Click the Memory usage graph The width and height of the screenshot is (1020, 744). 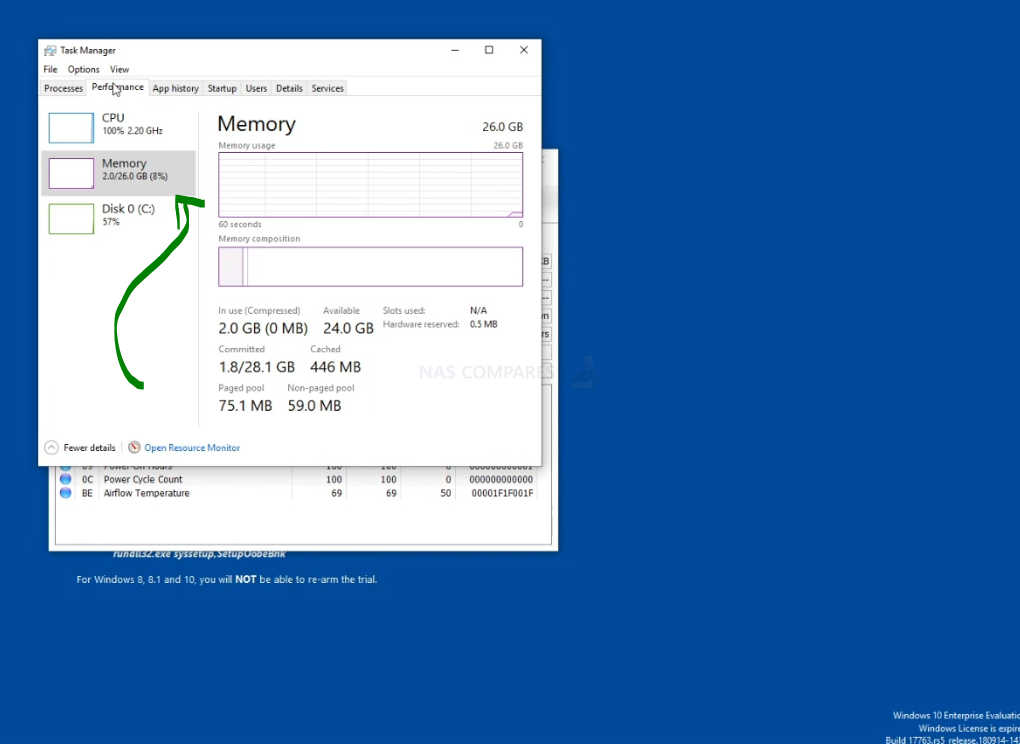pyautogui.click(x=370, y=185)
